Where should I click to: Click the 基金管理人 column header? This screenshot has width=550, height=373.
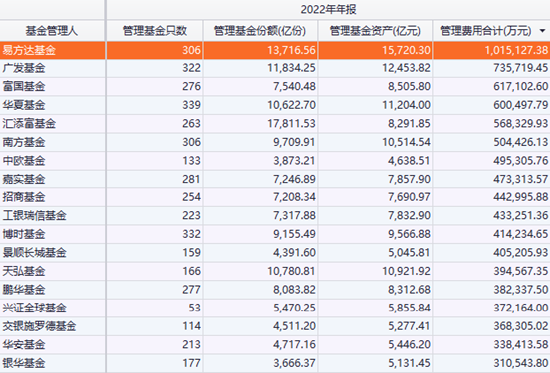coord(52,31)
